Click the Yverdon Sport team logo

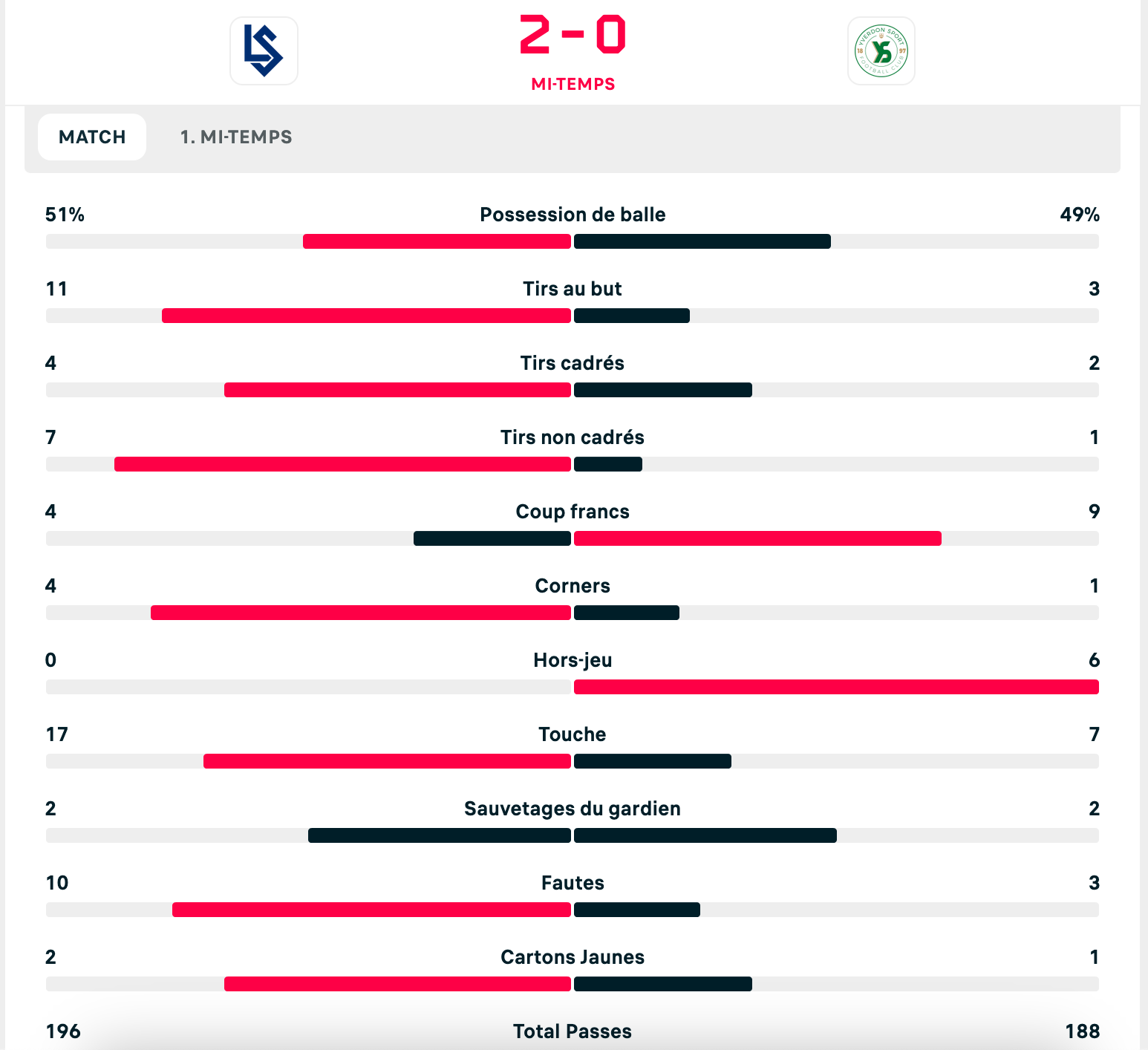(x=881, y=51)
